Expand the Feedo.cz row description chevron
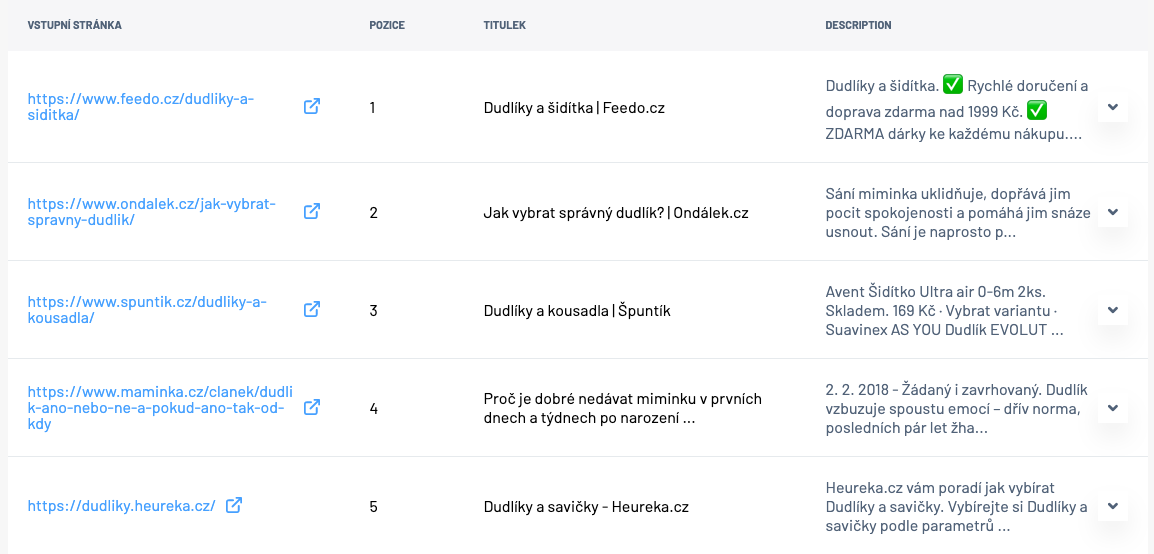Screen dimensions: 1154x554 click(x=1113, y=107)
